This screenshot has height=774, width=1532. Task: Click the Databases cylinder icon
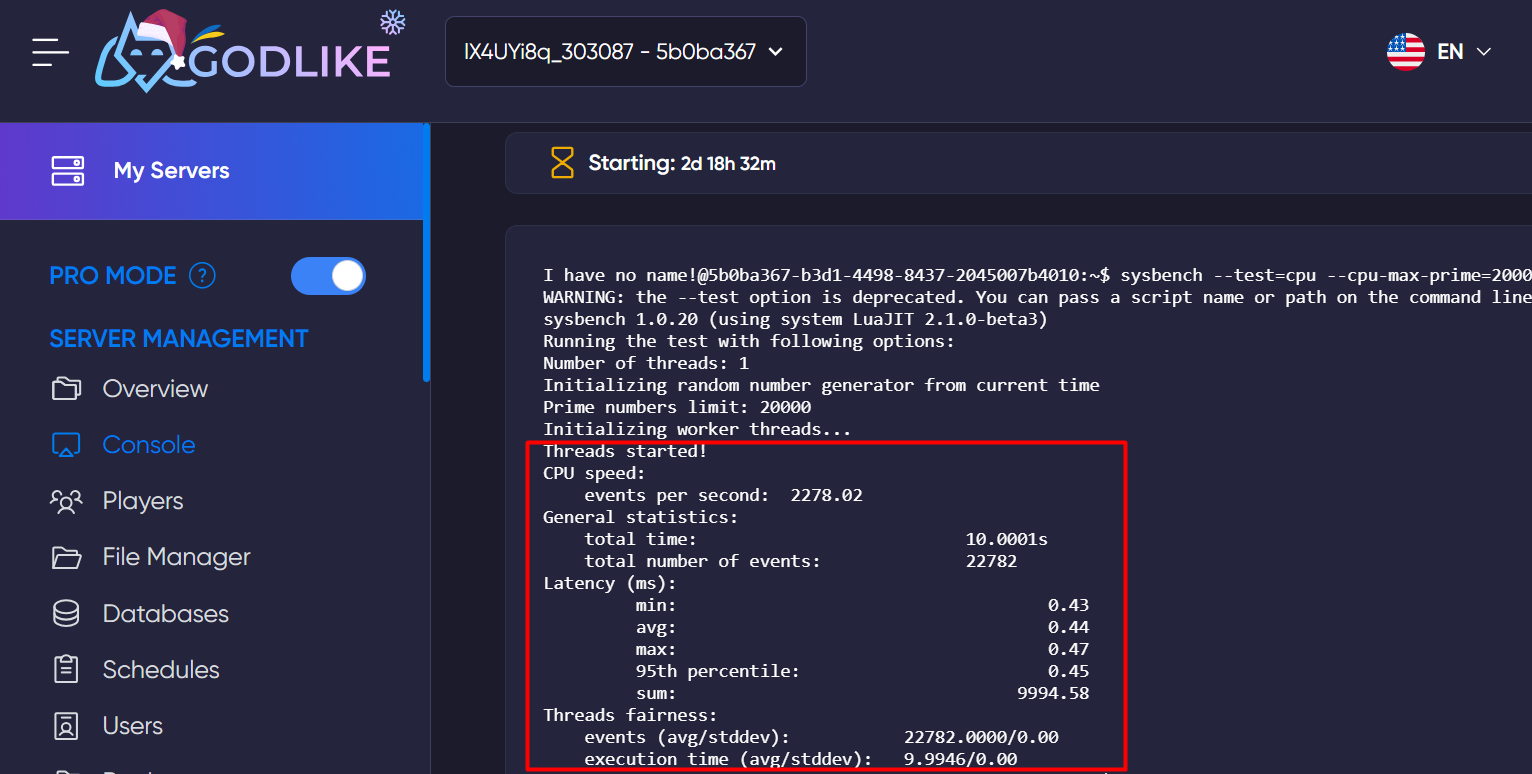click(66, 613)
